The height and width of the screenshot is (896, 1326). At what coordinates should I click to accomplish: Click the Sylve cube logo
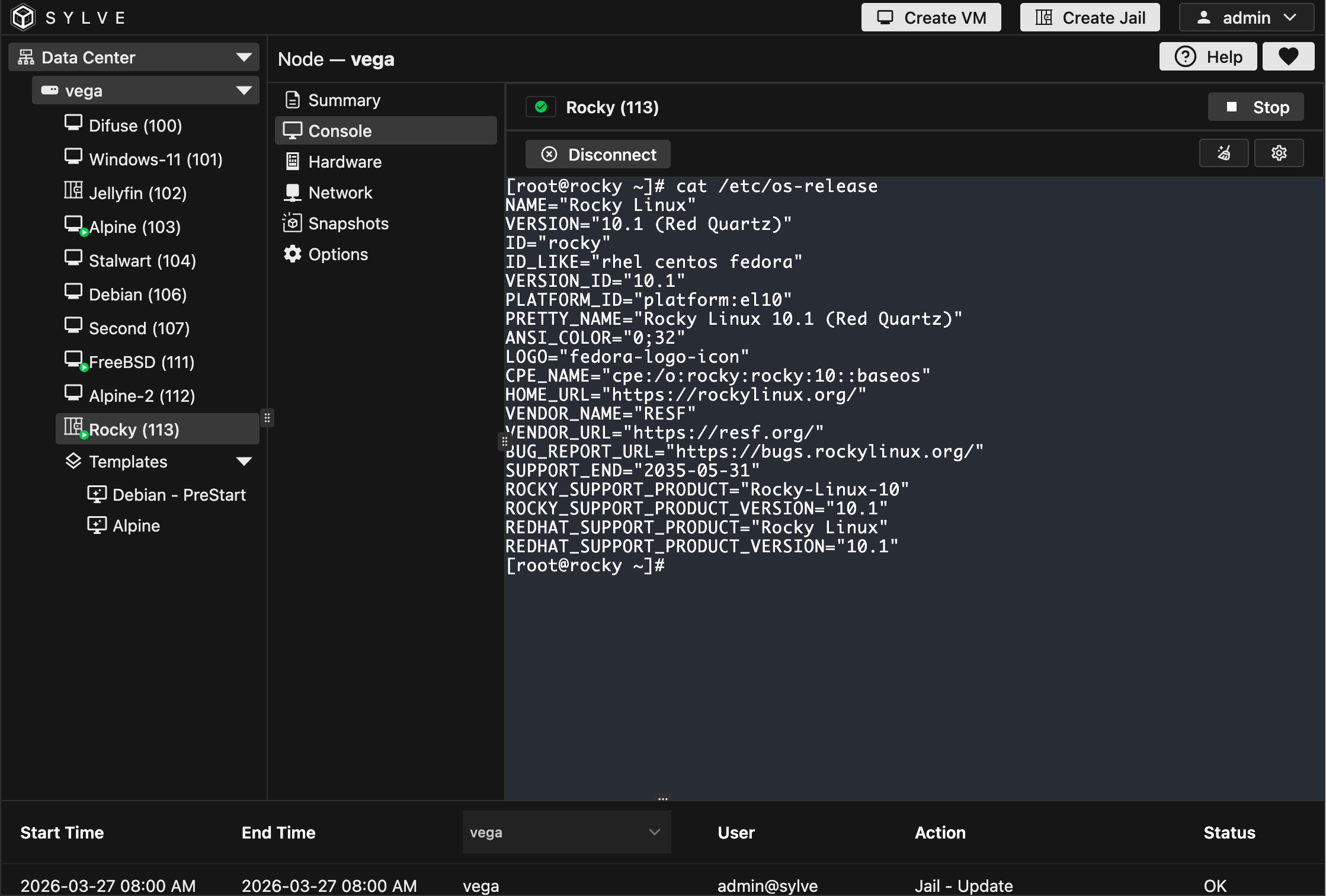pyautogui.click(x=24, y=17)
